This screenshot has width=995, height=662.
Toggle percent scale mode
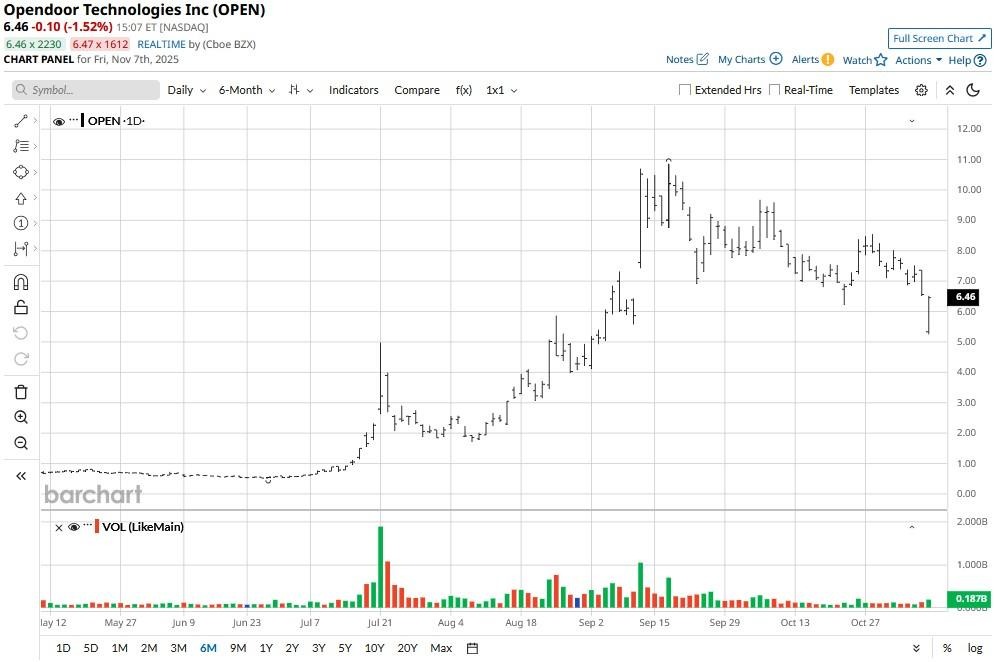pyautogui.click(x=947, y=648)
